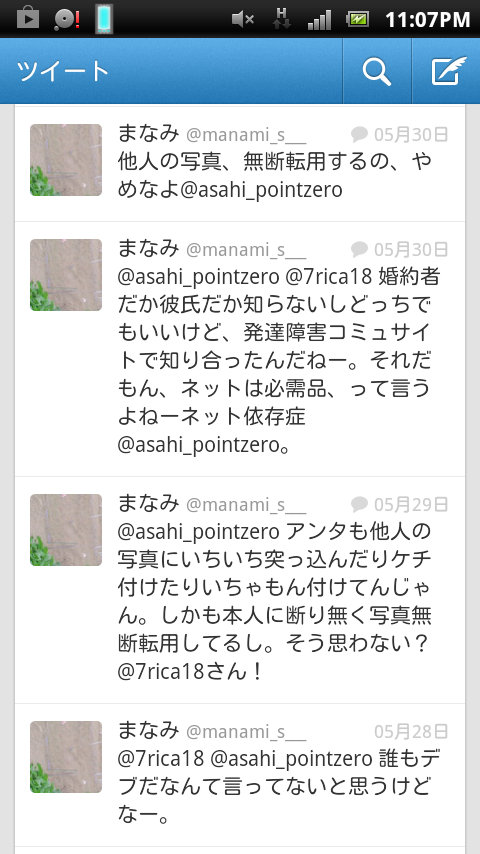The width and height of the screenshot is (480, 854).
Task: Open the まなみ username on the 05月28日 tweet
Action: pyautogui.click(x=148, y=730)
